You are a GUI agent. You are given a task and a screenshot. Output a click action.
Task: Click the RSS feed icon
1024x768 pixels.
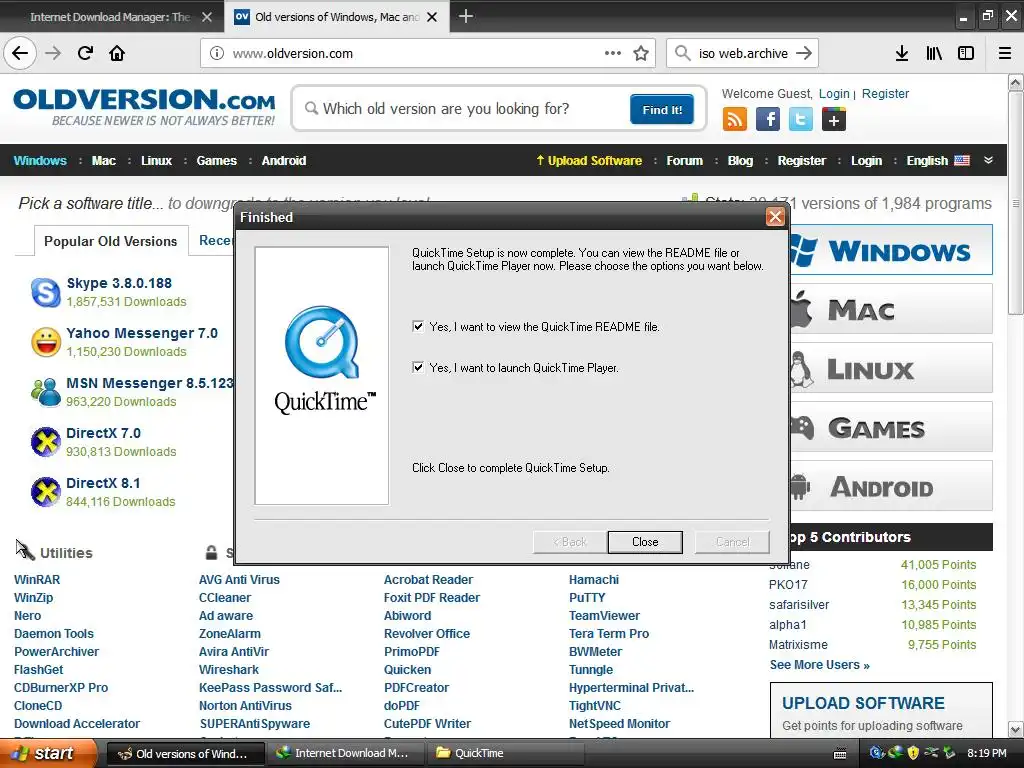(735, 120)
